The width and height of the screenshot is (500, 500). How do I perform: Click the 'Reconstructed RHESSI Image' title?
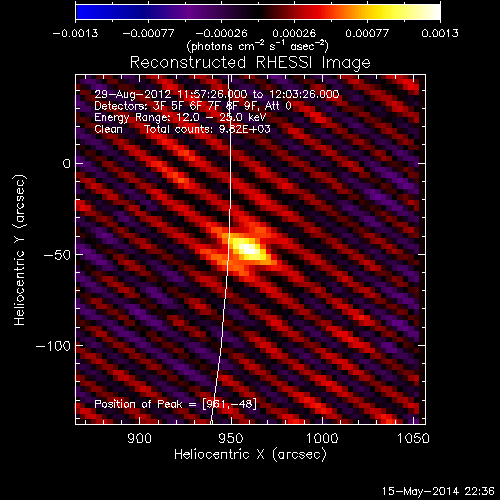click(x=250, y=63)
